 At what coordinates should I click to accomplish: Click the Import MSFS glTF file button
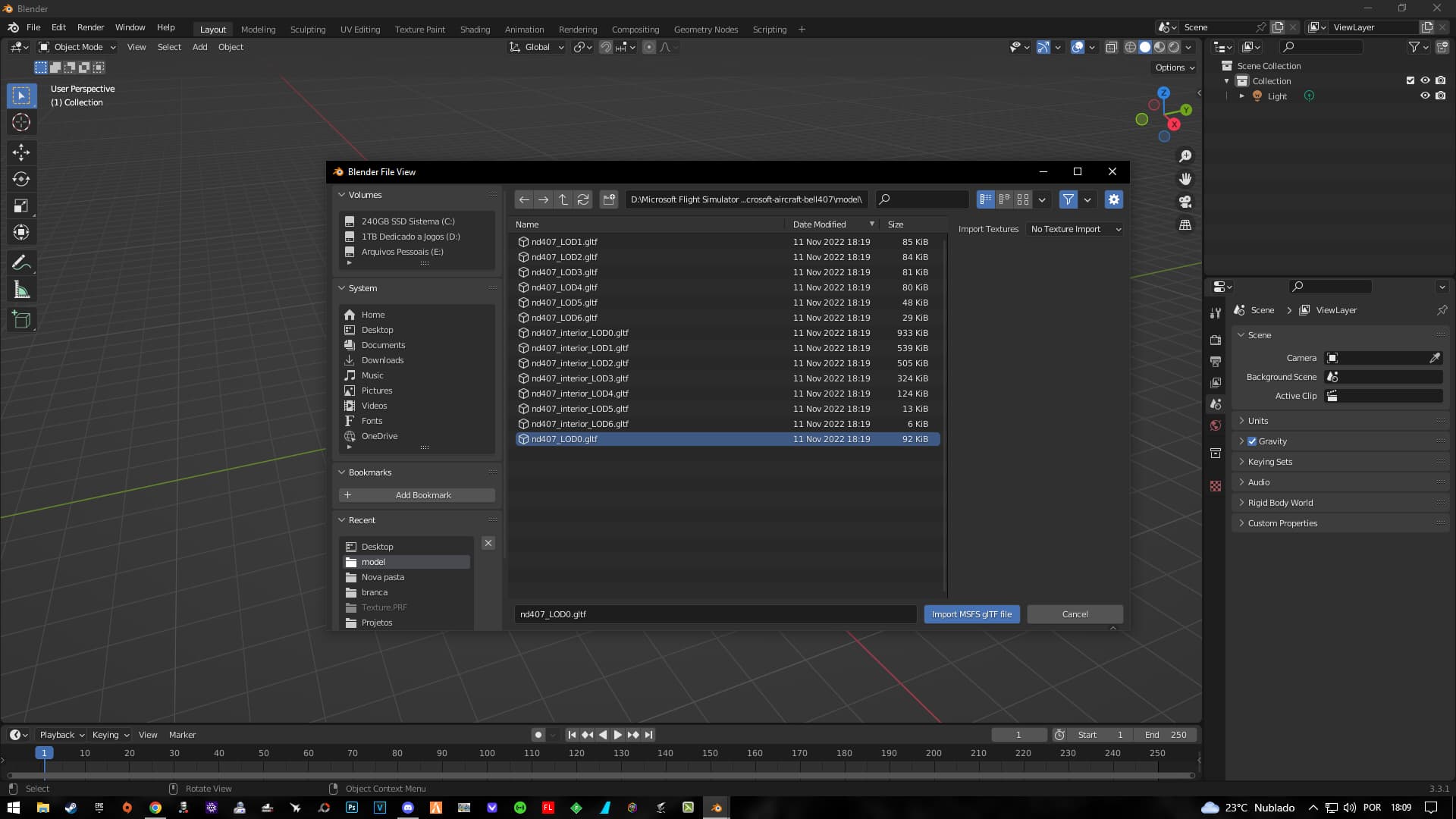[971, 614]
